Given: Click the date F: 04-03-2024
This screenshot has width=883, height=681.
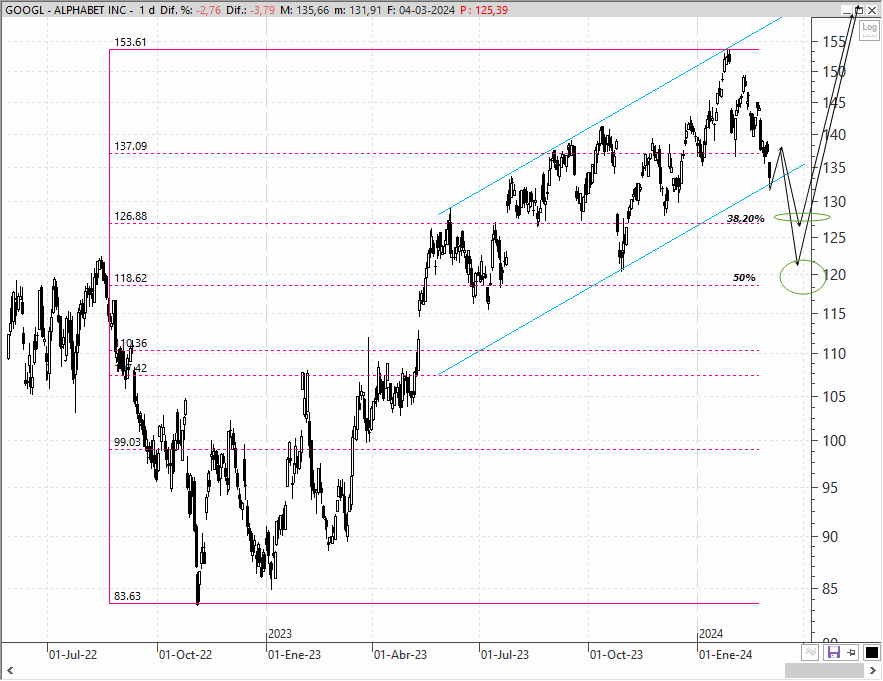Looking at the screenshot, I should pyautogui.click(x=421, y=10).
